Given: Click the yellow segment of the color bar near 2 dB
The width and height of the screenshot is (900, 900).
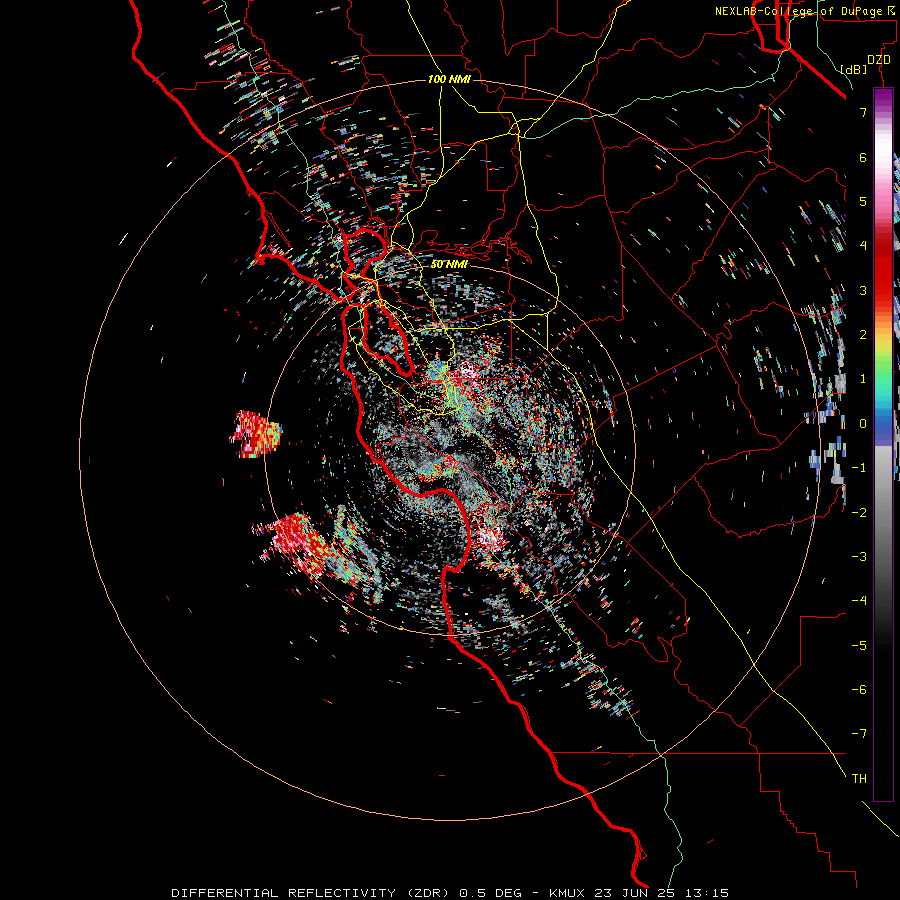Looking at the screenshot, I should [x=883, y=342].
